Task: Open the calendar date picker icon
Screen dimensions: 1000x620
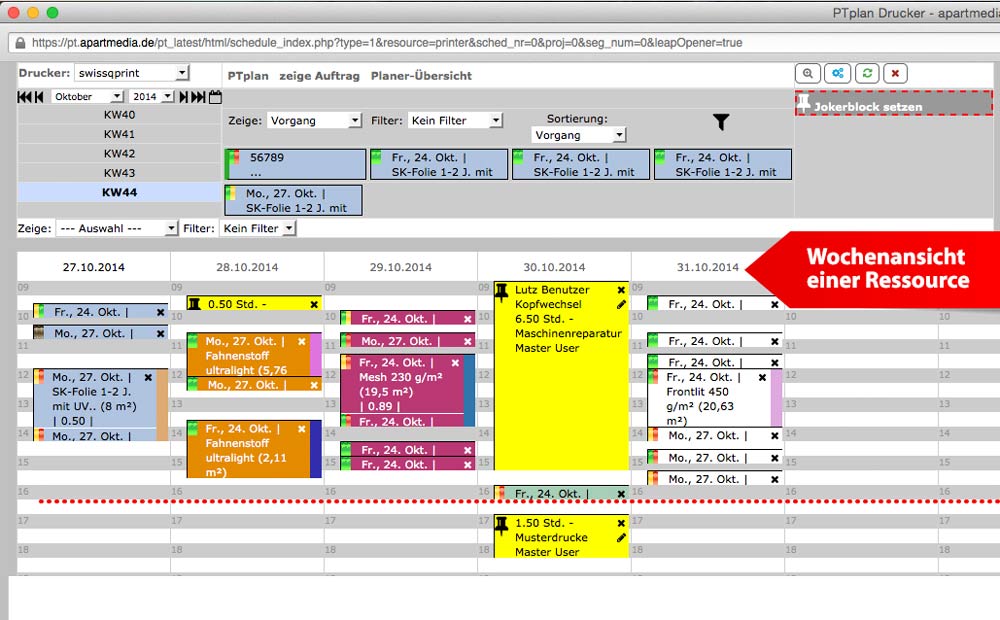Action: click(x=215, y=97)
